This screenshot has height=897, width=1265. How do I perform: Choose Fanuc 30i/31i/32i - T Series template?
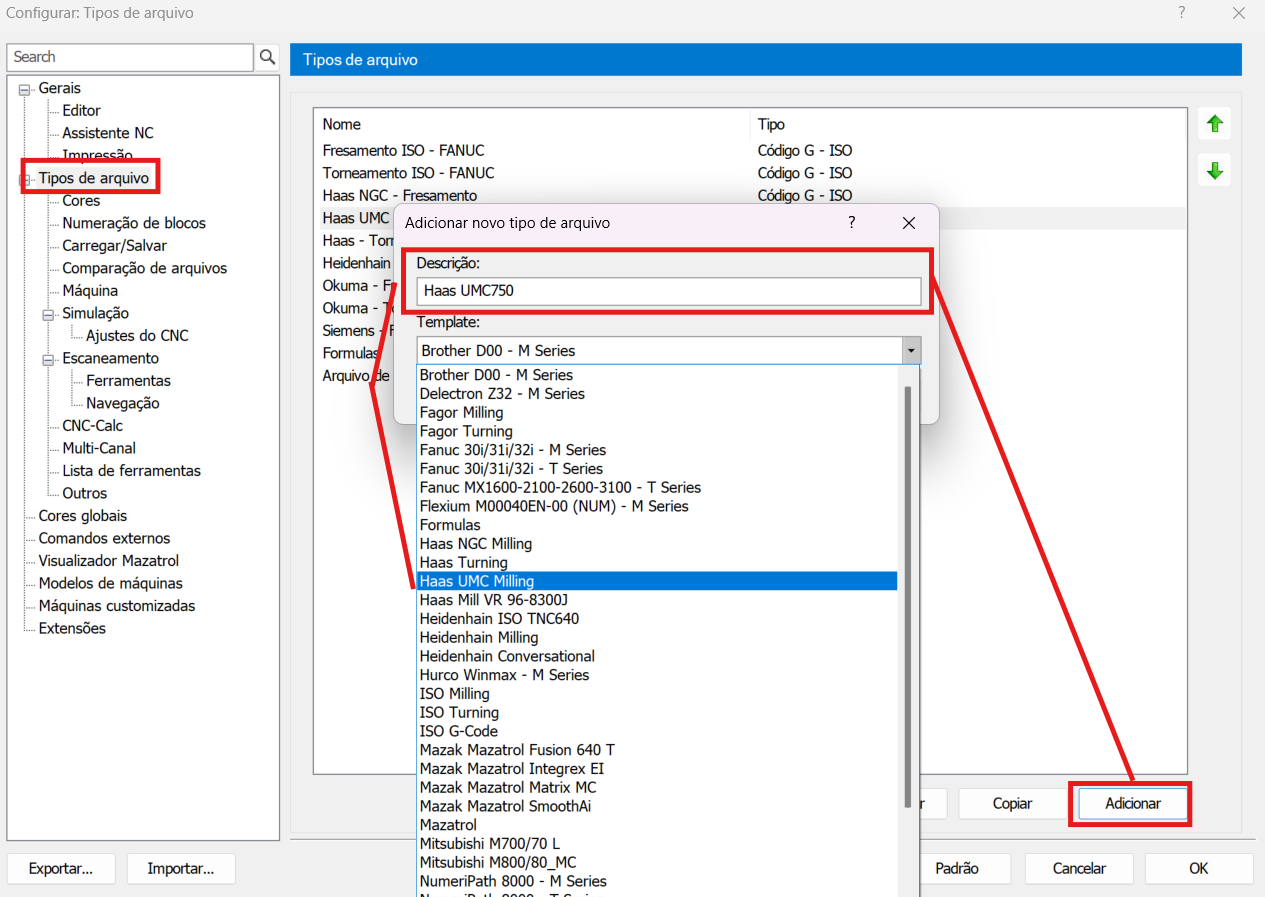(x=657, y=469)
